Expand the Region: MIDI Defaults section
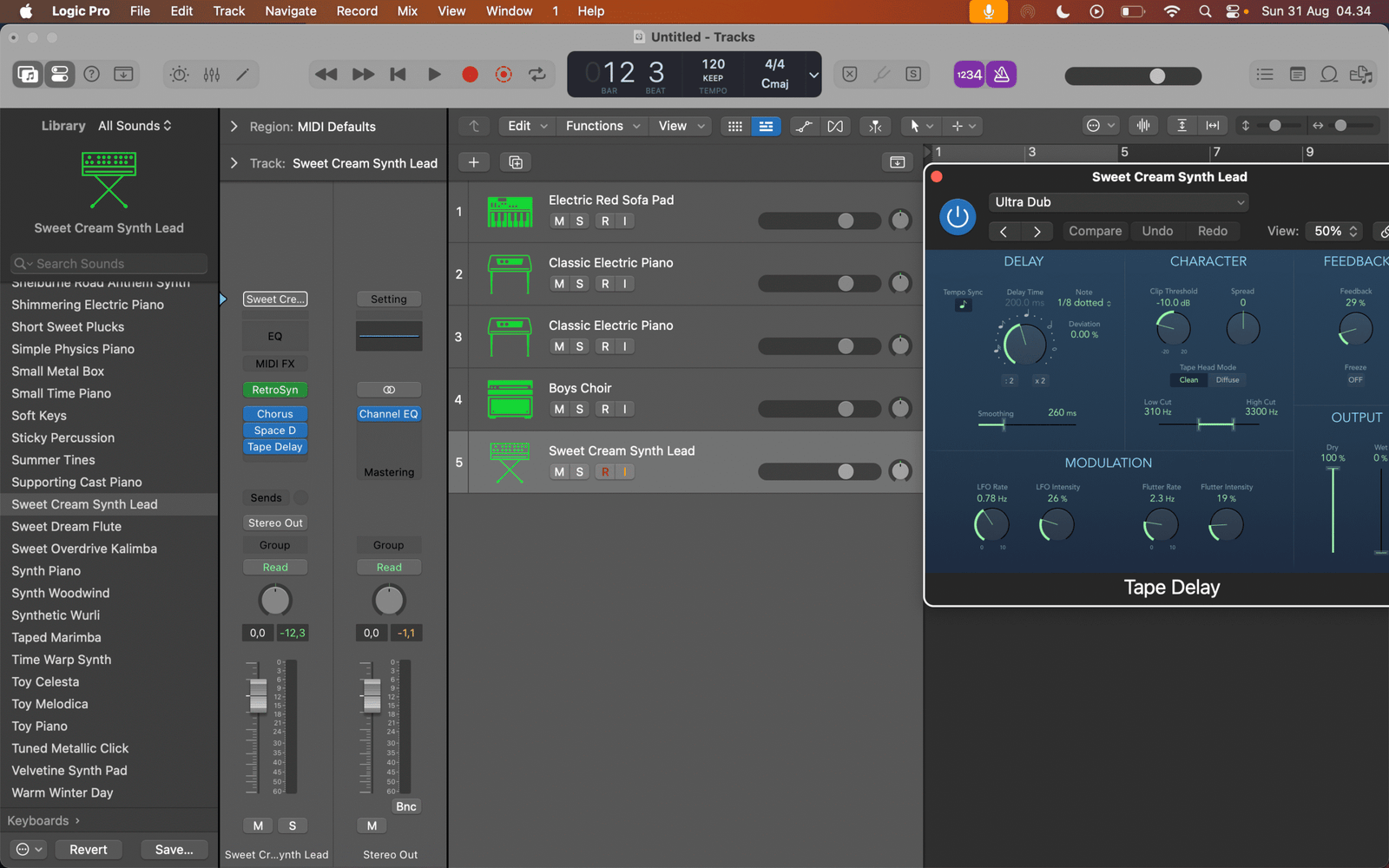Image resolution: width=1389 pixels, height=868 pixels. click(x=233, y=126)
